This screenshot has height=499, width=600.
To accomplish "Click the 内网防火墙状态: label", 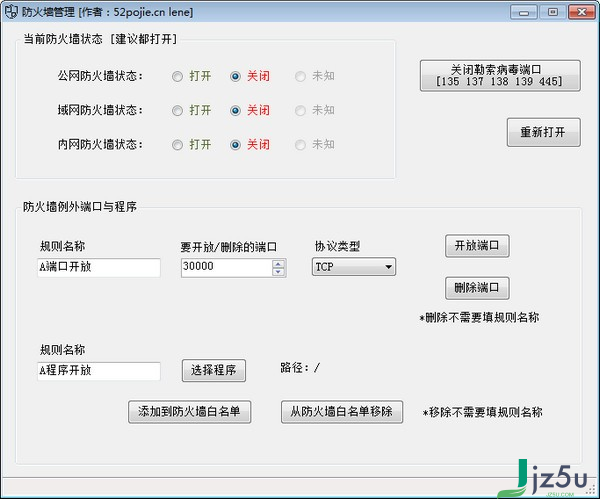I will click(100, 145).
